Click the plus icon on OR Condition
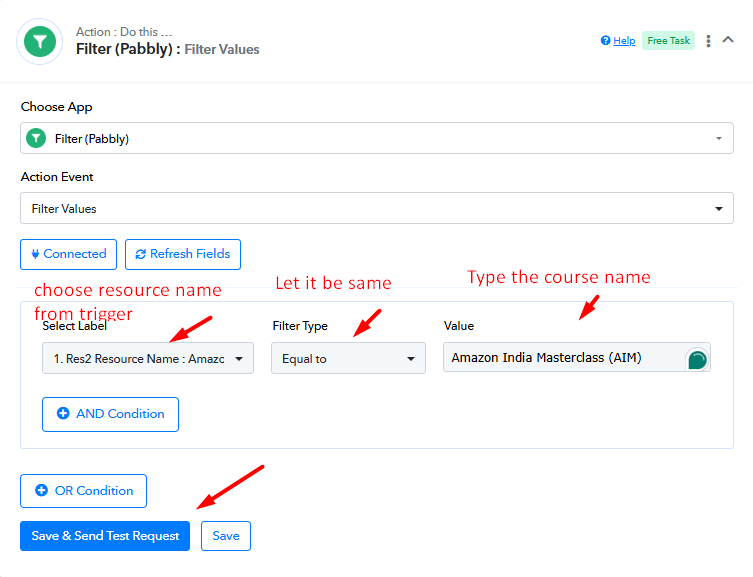This screenshot has width=753, height=577. point(41,490)
